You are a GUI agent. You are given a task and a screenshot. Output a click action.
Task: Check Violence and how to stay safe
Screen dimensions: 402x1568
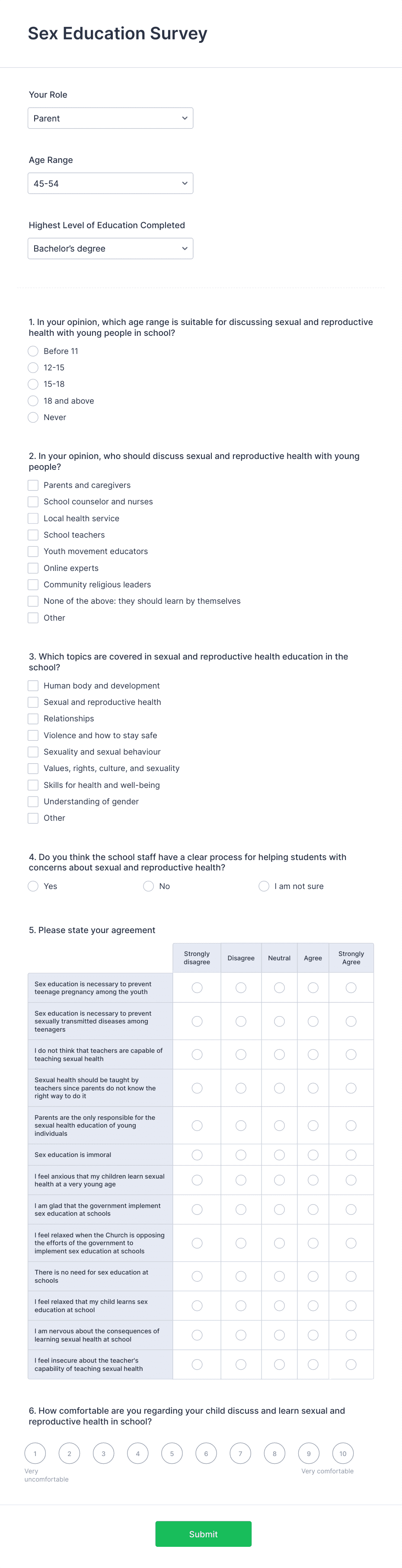(33, 735)
